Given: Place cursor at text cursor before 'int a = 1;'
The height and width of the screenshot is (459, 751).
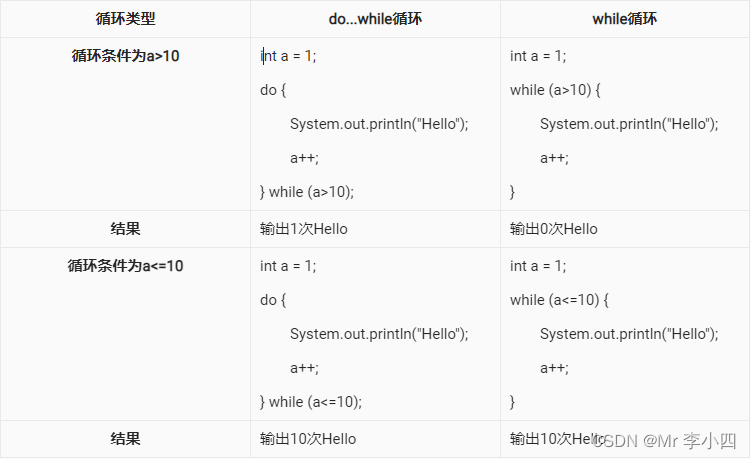Looking at the screenshot, I should [263, 57].
